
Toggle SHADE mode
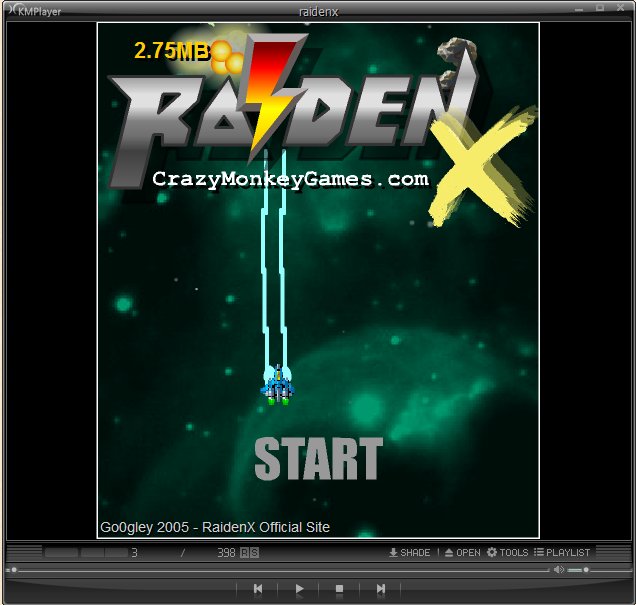click(410, 552)
